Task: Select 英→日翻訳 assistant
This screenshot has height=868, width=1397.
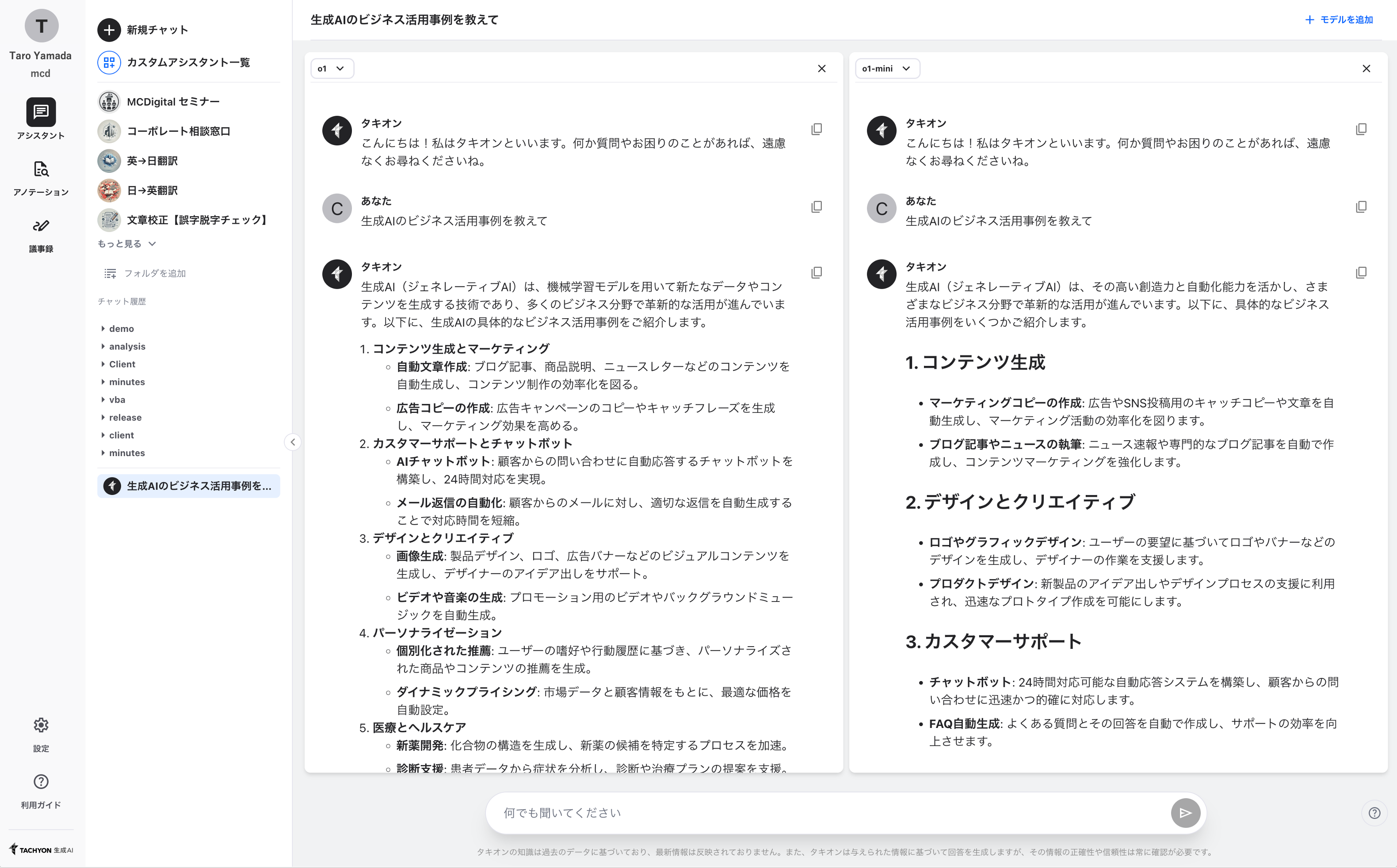Action: (x=151, y=160)
